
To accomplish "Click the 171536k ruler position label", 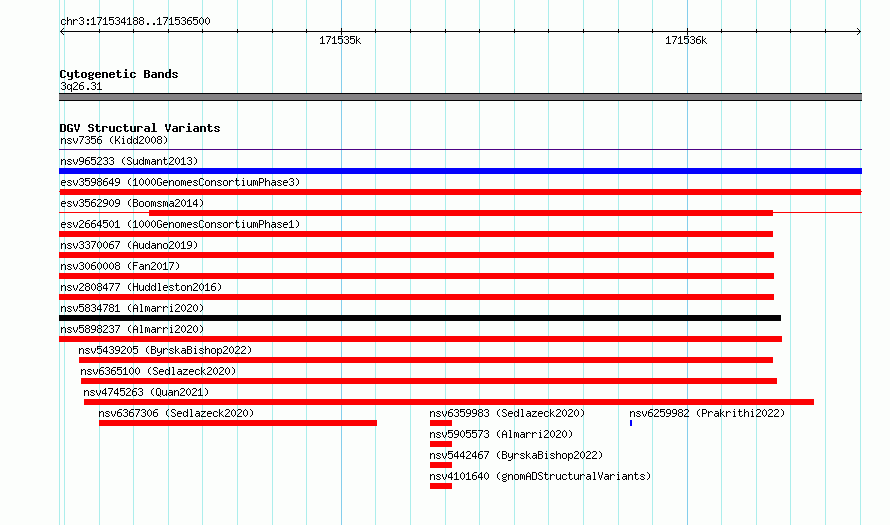I will coord(686,40).
